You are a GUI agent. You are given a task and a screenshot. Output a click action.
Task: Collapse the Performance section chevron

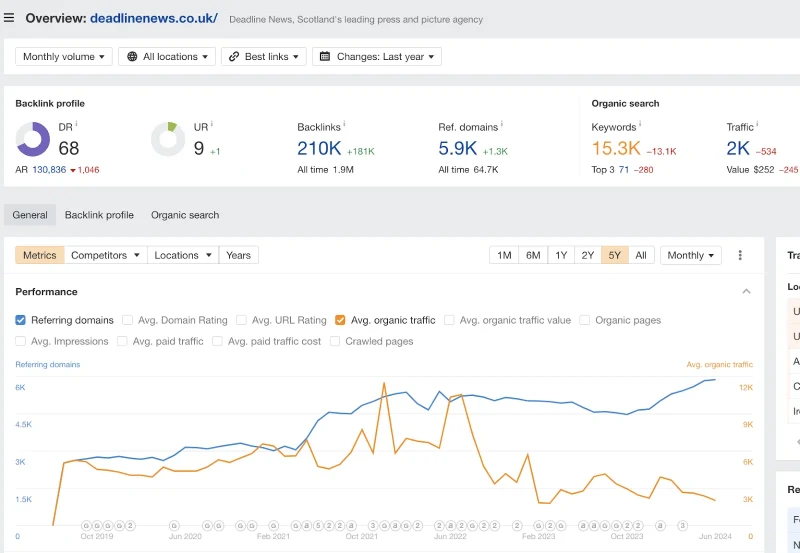(x=746, y=291)
